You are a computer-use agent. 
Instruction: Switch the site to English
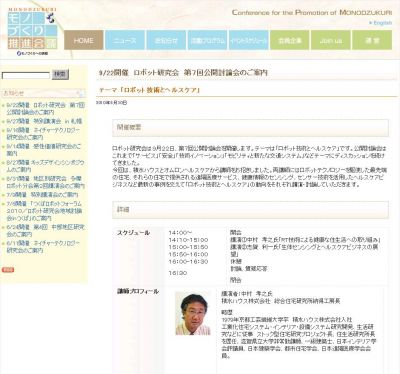pos(381,23)
